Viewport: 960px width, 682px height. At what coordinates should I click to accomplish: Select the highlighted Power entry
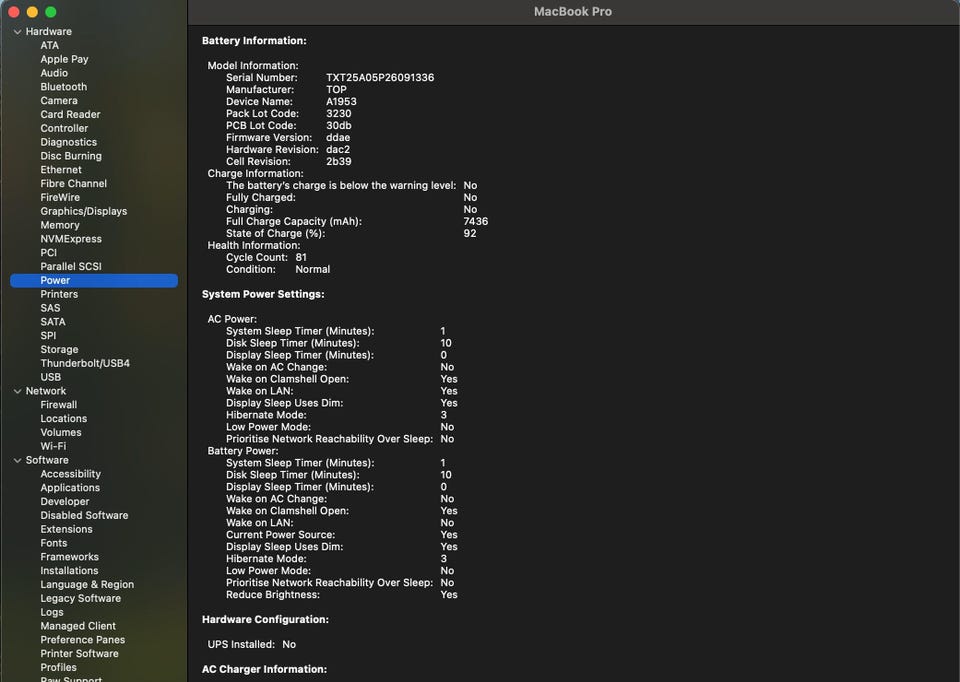point(94,280)
